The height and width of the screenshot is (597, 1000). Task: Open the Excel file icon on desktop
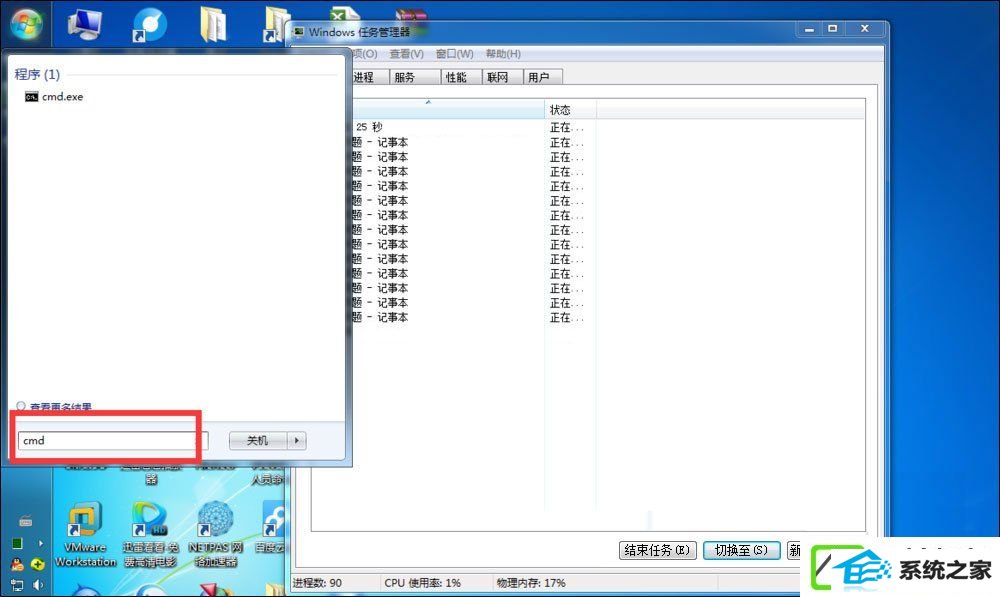coord(344,14)
